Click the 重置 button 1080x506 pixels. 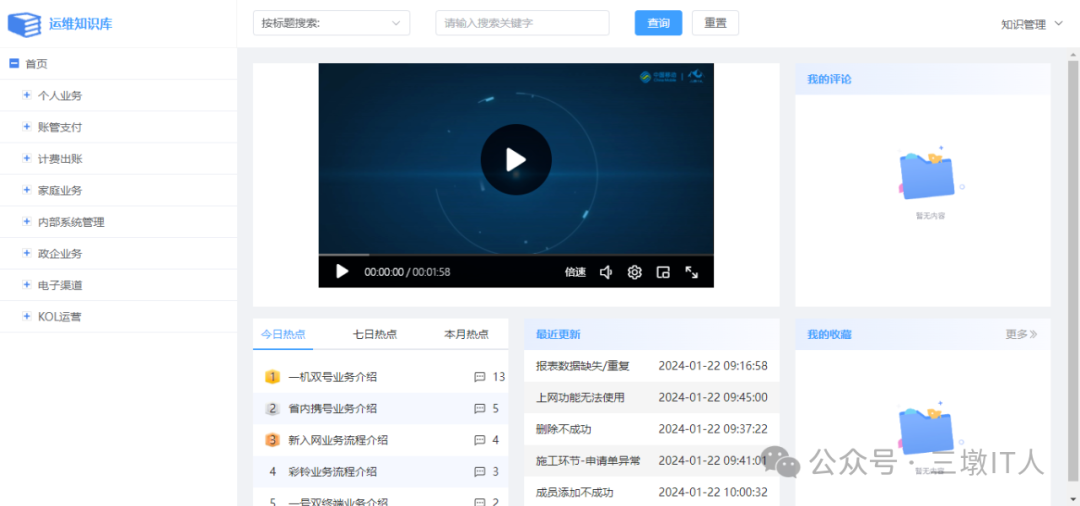(x=715, y=23)
